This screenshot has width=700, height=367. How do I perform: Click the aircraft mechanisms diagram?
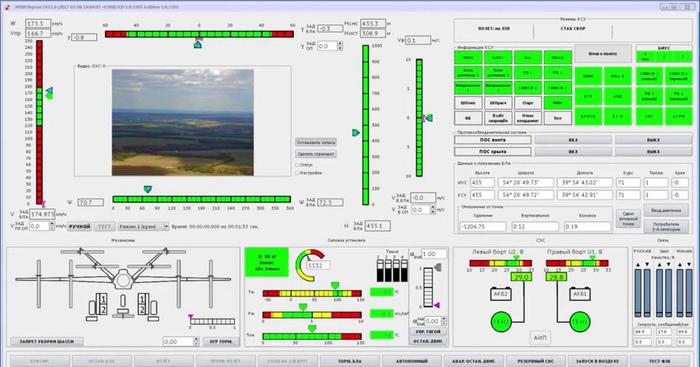[123, 284]
